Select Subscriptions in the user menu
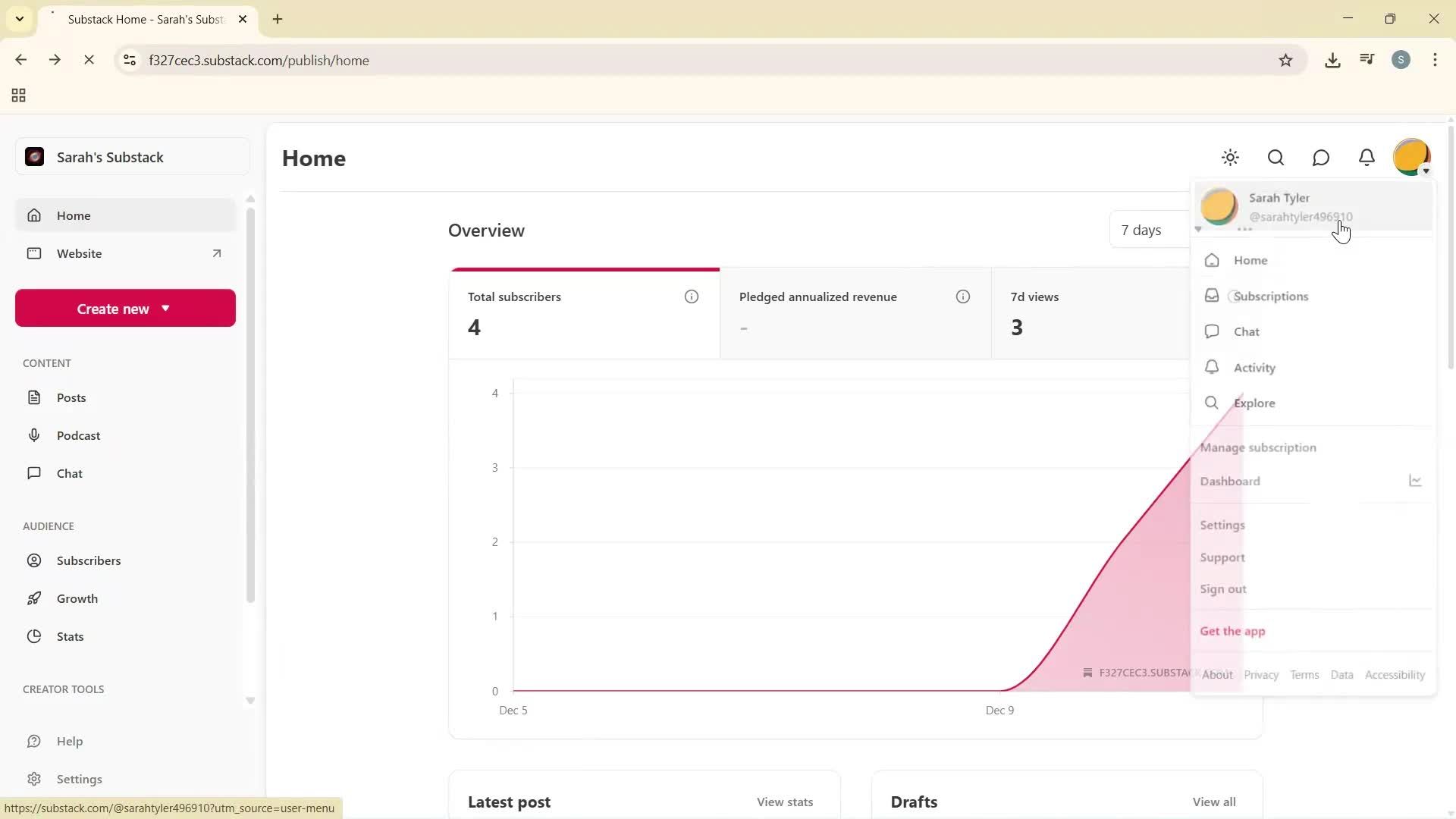1456x819 pixels. pos(1270,297)
